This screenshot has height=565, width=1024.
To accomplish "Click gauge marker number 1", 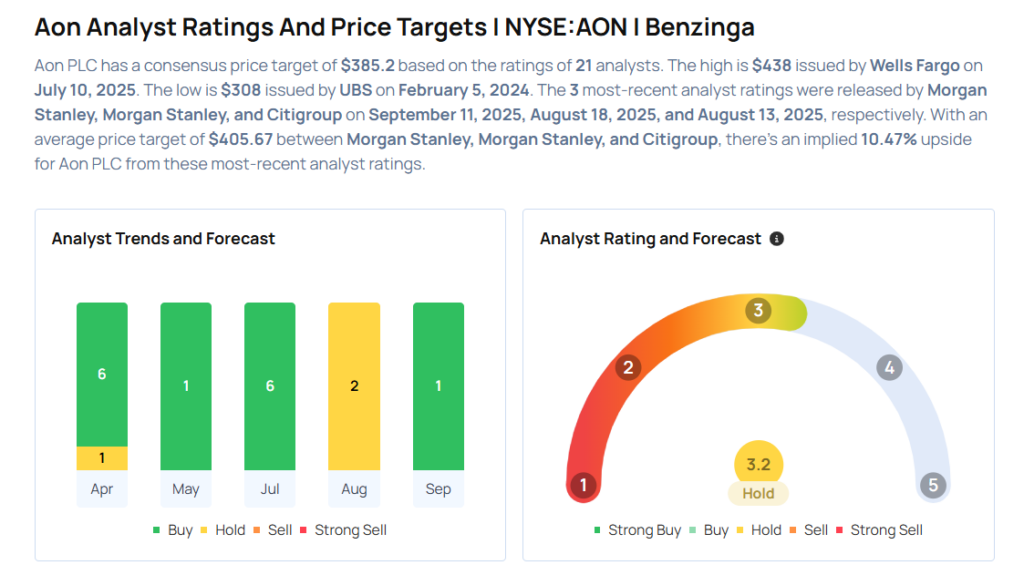I will coord(582,487).
